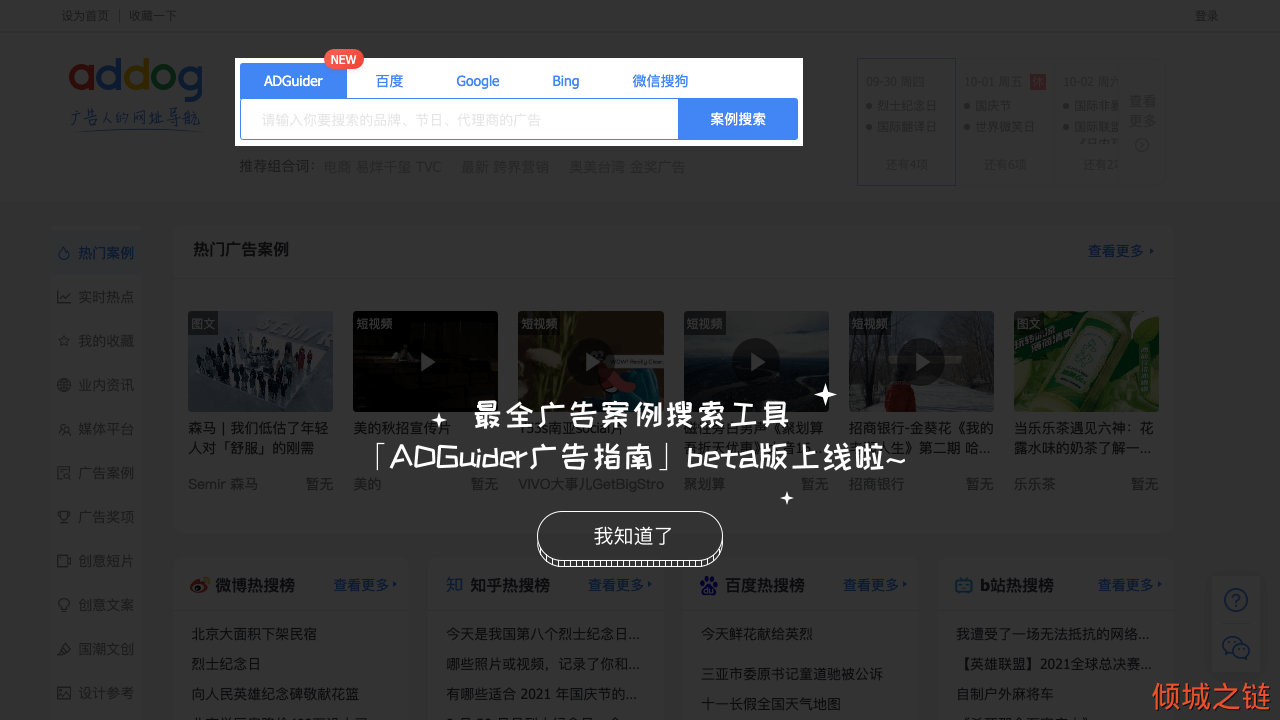The height and width of the screenshot is (720, 1280).
Task: Open Weibo topic 向人民英雄纪念碑敬献花篮
Action: [275, 694]
